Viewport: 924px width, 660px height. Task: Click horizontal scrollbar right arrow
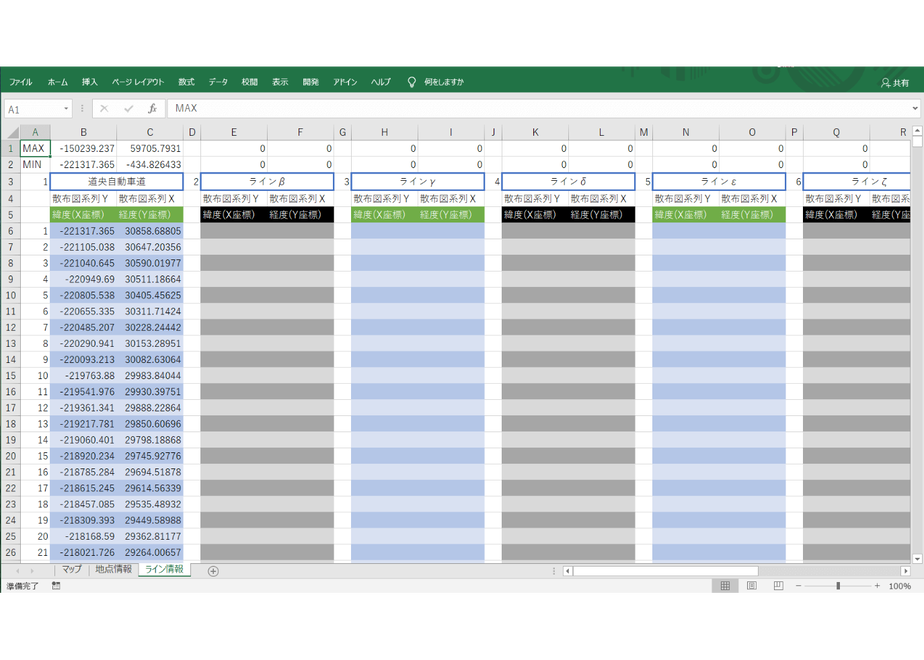pos(905,571)
